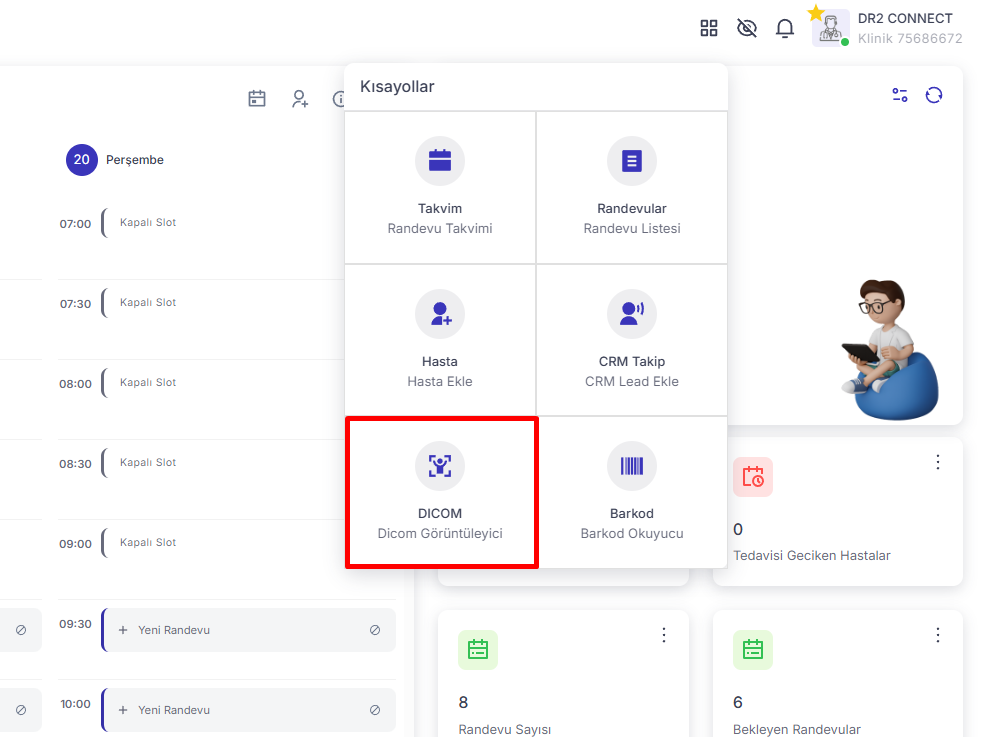The image size is (983, 737).
Task: Open the DR2 CONNECT user profile avatar
Action: click(831, 28)
